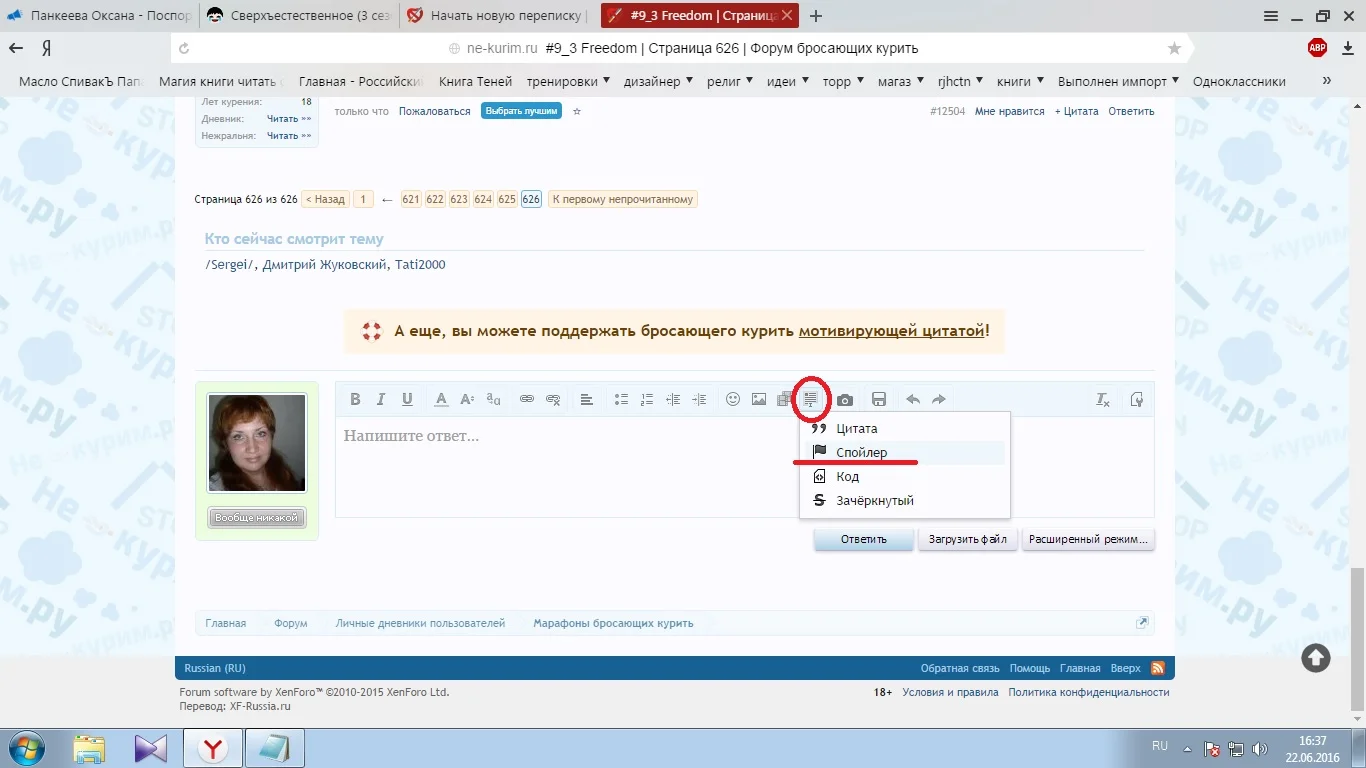Image resolution: width=1366 pixels, height=768 pixels.
Task: Create a bulleted list
Action: [620, 399]
